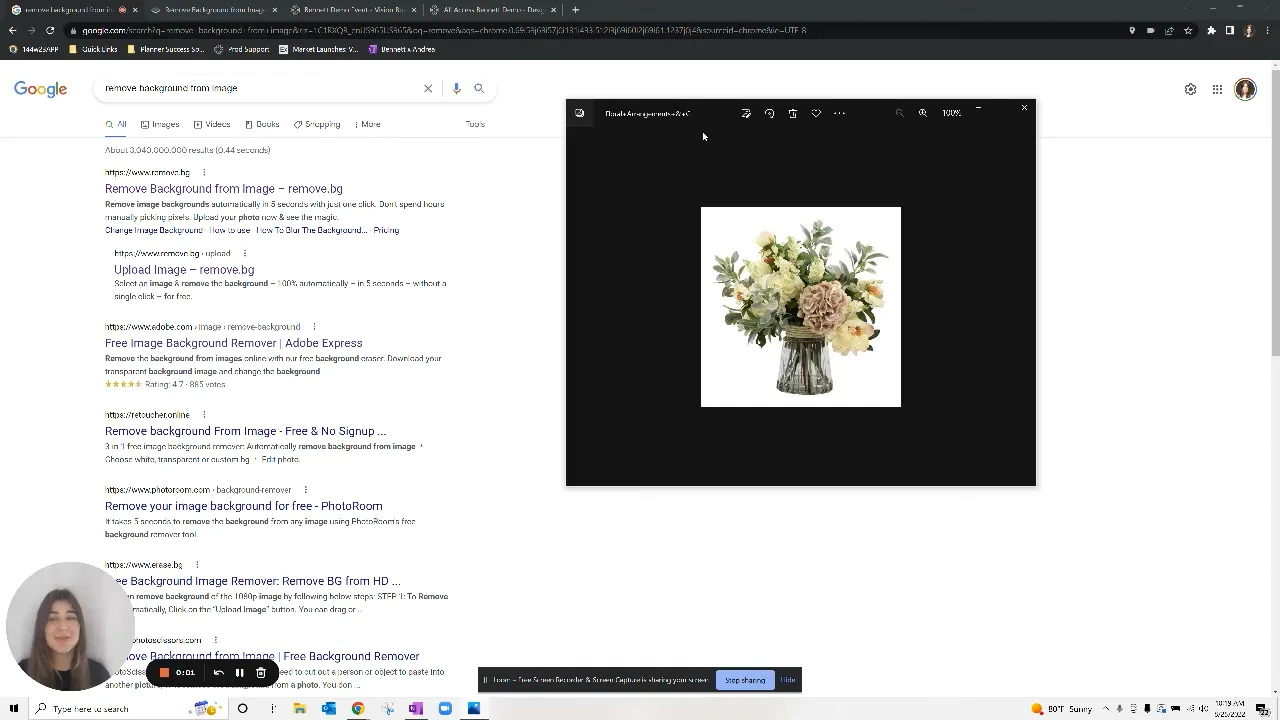The height and width of the screenshot is (720, 1280).
Task: Open the More search filters menu
Action: [367, 124]
